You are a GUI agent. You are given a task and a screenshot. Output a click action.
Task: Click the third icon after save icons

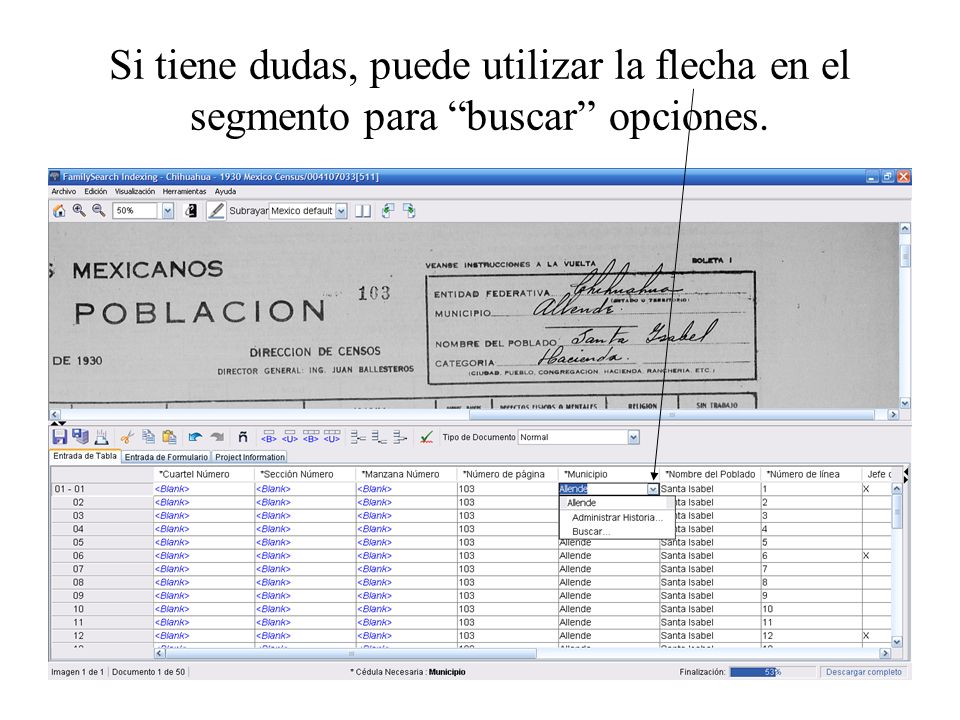[102, 437]
